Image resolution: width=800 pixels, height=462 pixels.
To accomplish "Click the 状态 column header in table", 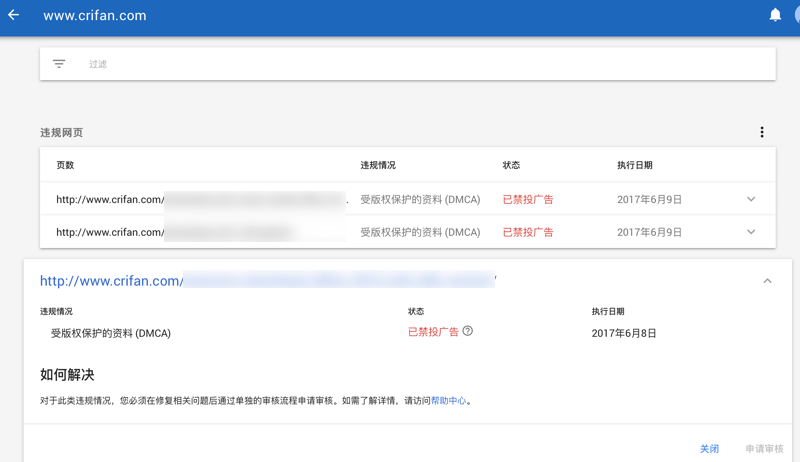I will (511, 165).
